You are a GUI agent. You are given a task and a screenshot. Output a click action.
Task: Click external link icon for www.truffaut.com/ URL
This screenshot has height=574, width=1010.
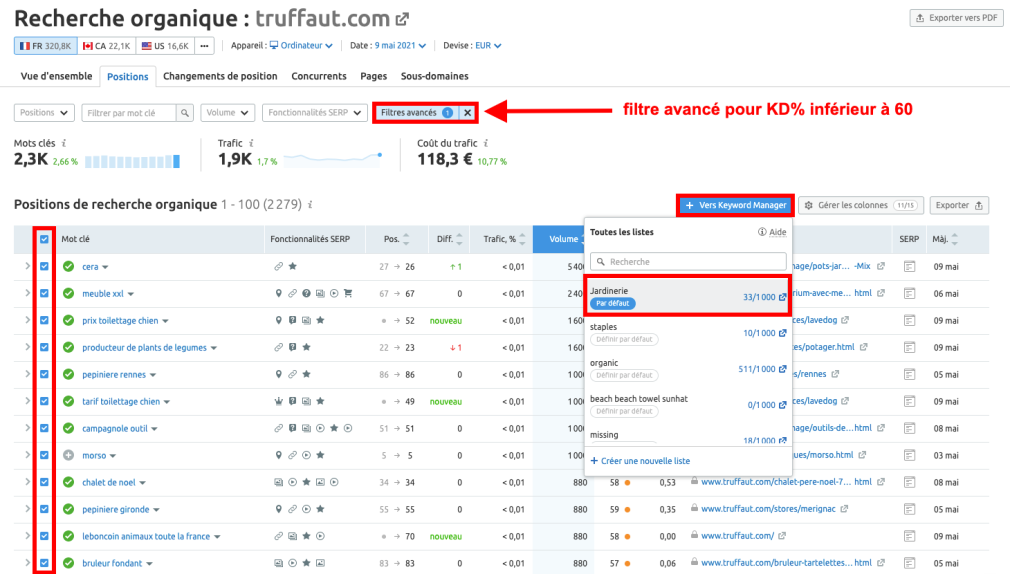[782, 536]
